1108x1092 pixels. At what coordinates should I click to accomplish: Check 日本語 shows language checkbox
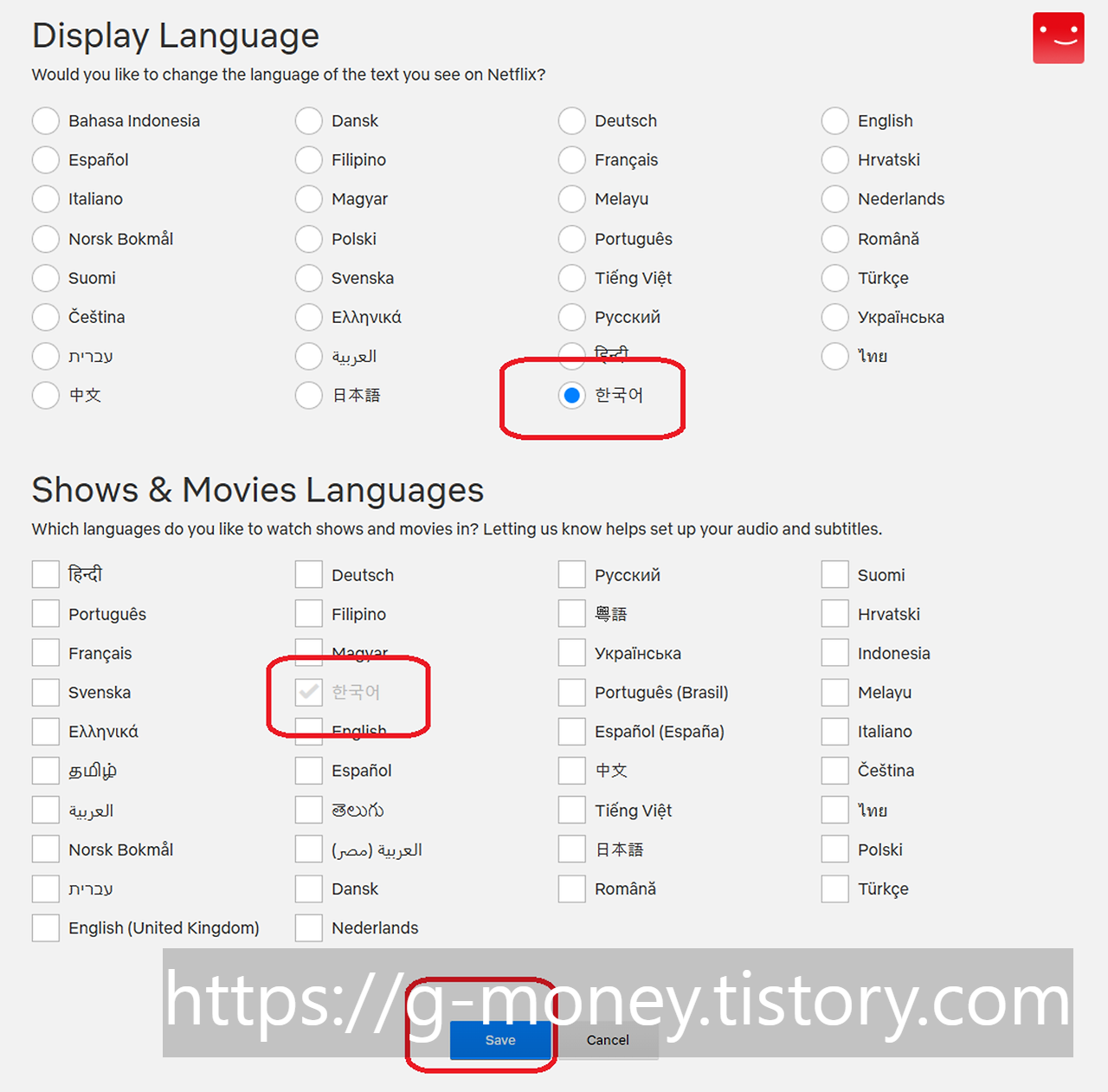pyautogui.click(x=572, y=849)
